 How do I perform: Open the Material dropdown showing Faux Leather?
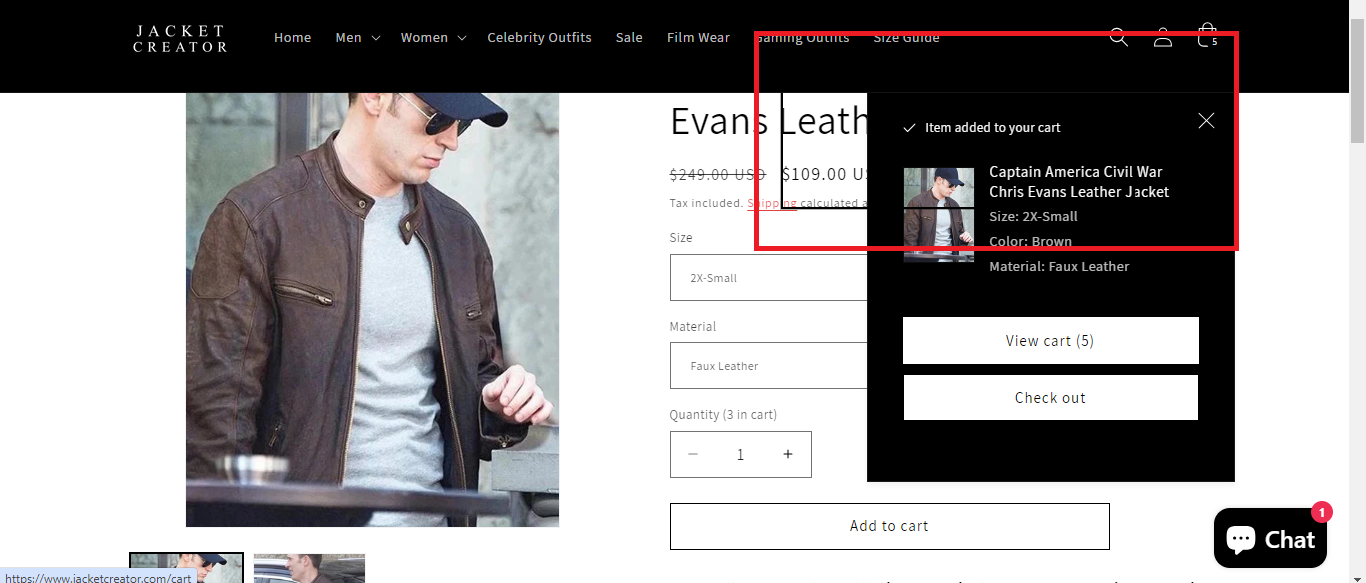pyautogui.click(x=768, y=365)
